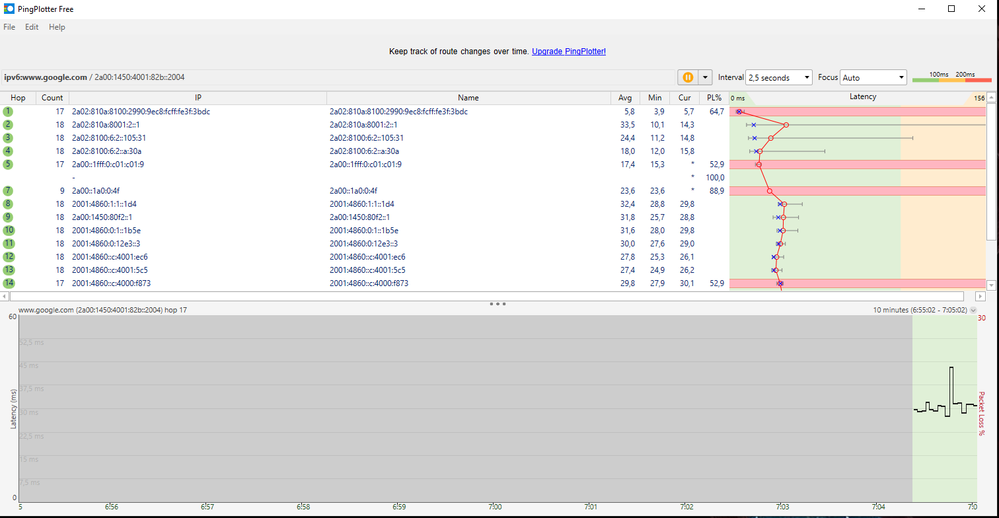Select the green hop 5 circle icon
Viewport: 999px width, 518px height.
coord(8,164)
